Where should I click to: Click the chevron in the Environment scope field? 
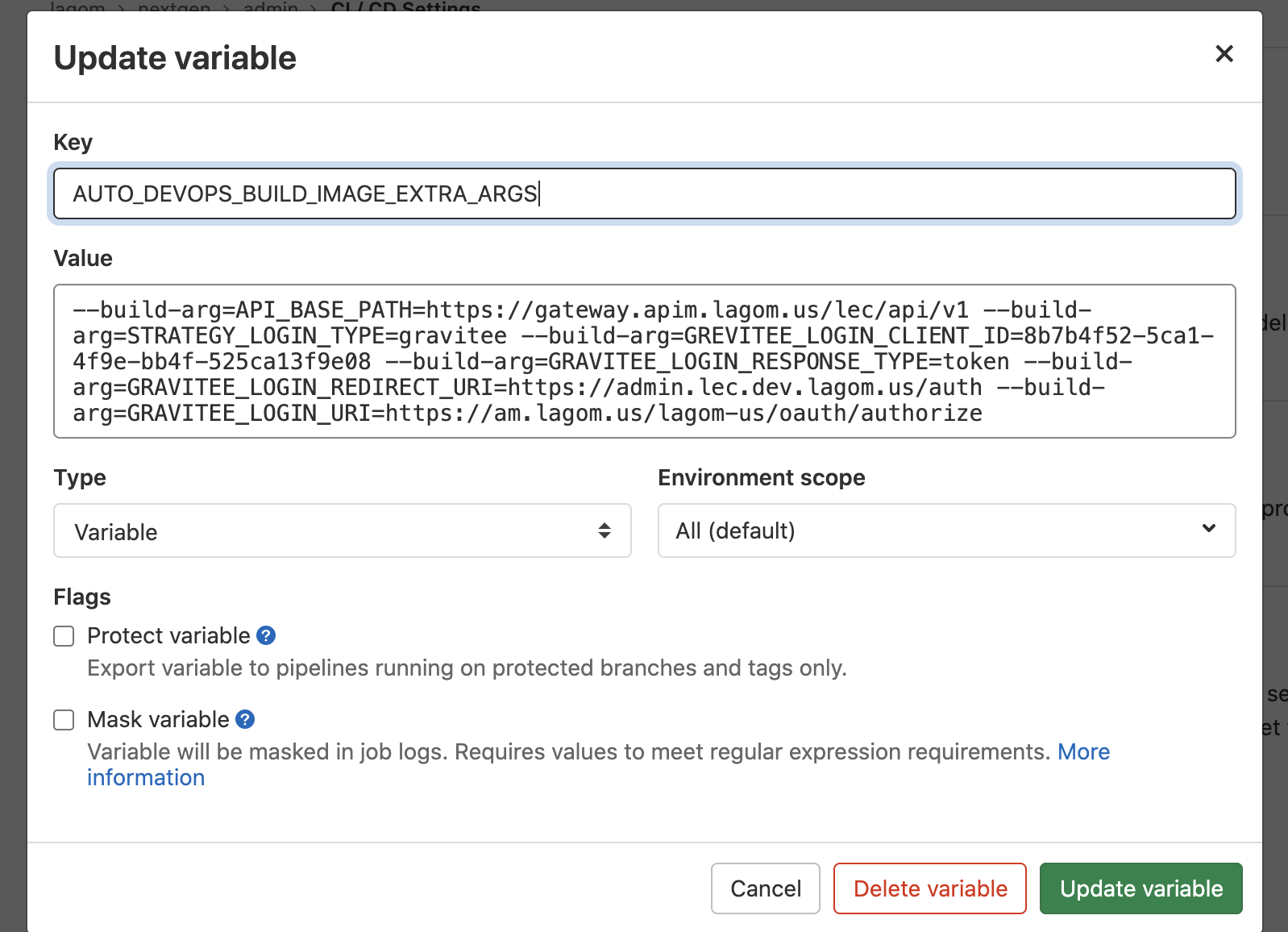pyautogui.click(x=1208, y=529)
